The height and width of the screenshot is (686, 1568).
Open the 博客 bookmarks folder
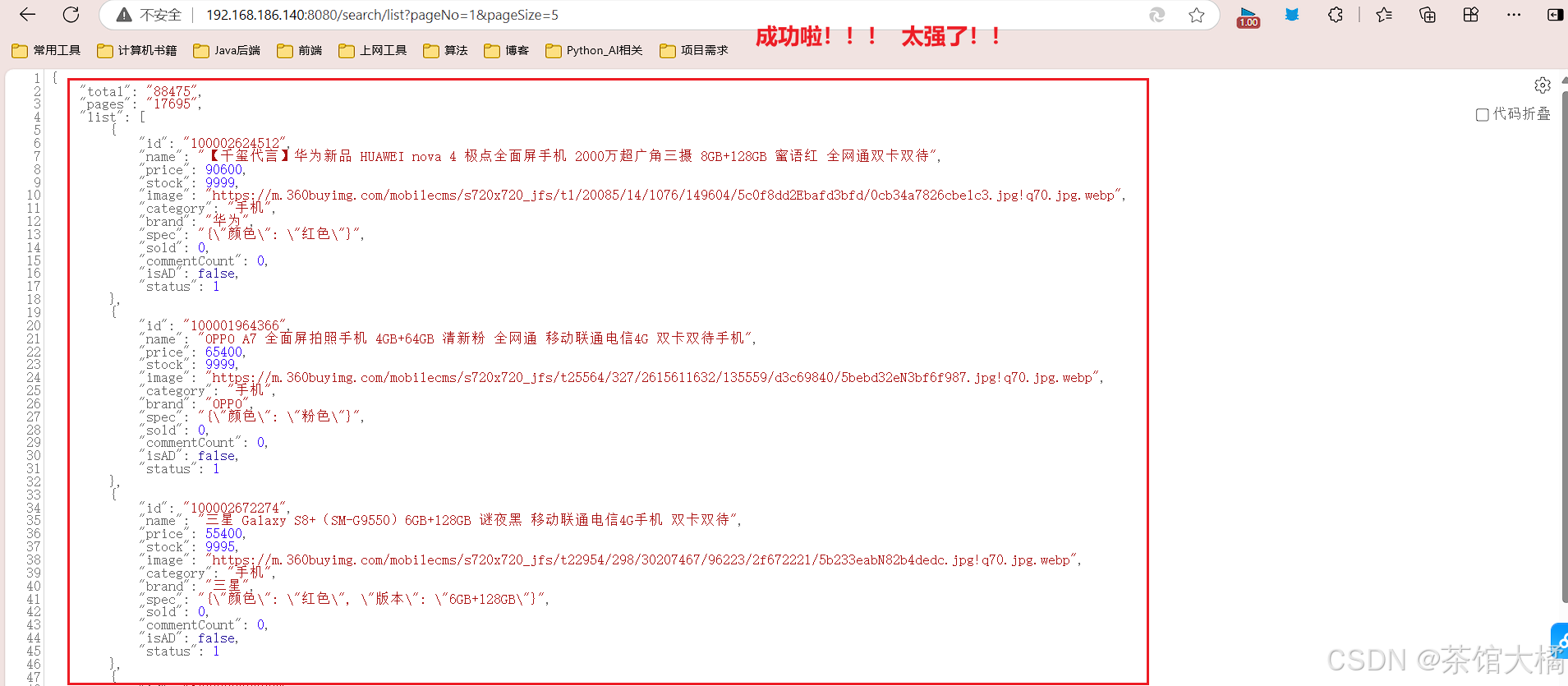pos(507,50)
